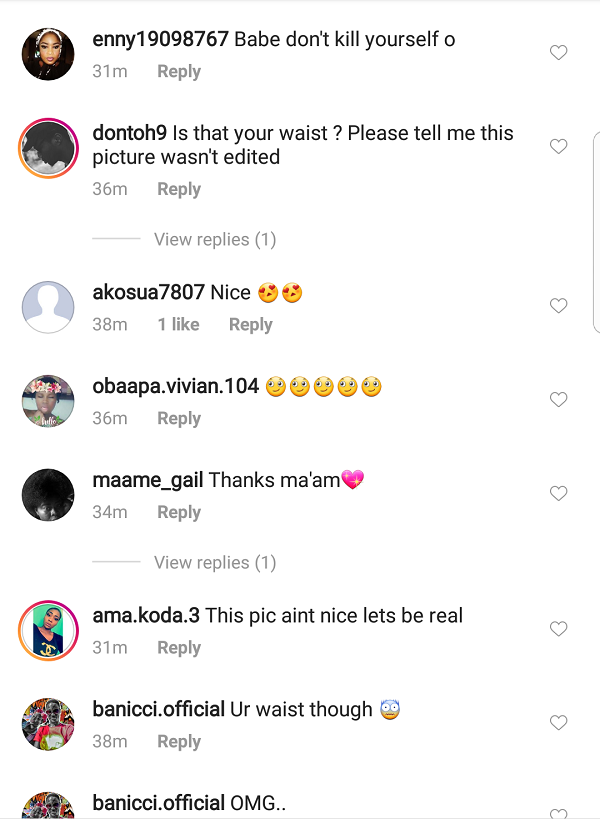Tap obaapa.vivian.104's avatar
600x819 pixels.
coord(48,400)
